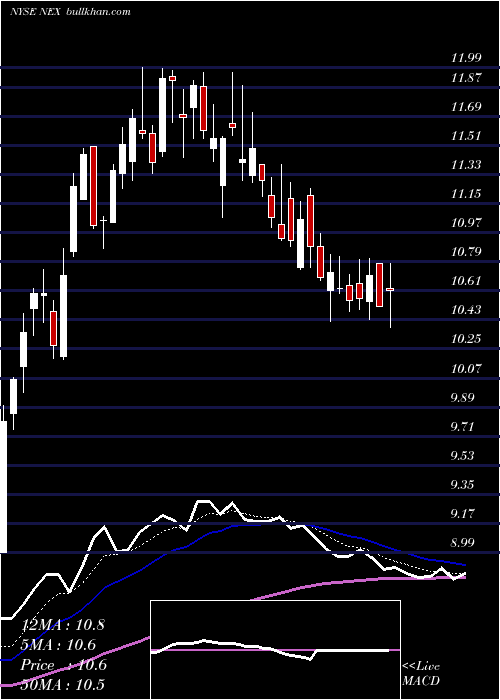Image resolution: width=500 pixels, height=700 pixels.
Task: Click the bullkhan.com watermark text
Action: click(98, 12)
